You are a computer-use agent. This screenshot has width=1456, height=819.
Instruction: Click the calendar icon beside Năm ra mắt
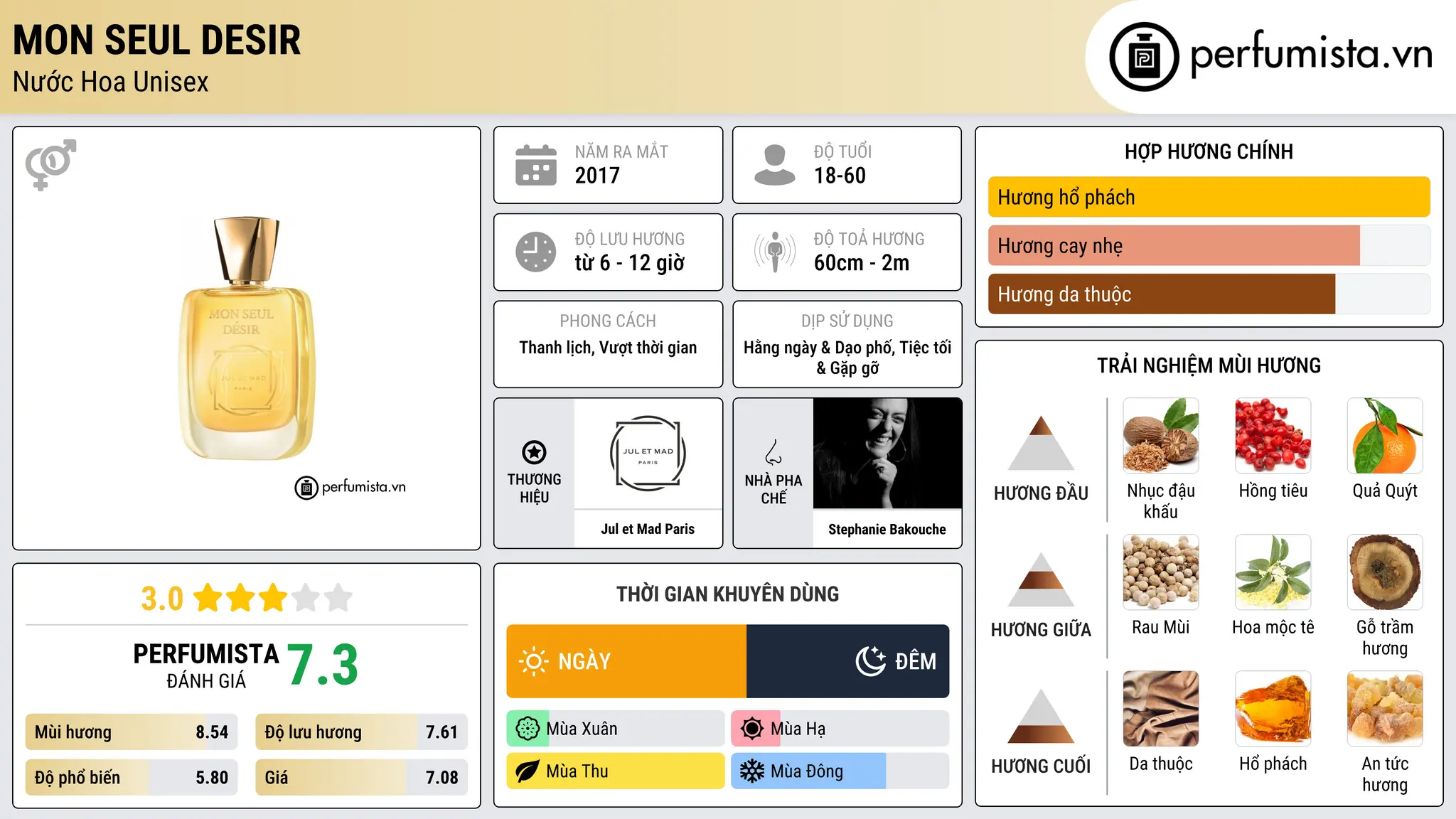coord(536,165)
